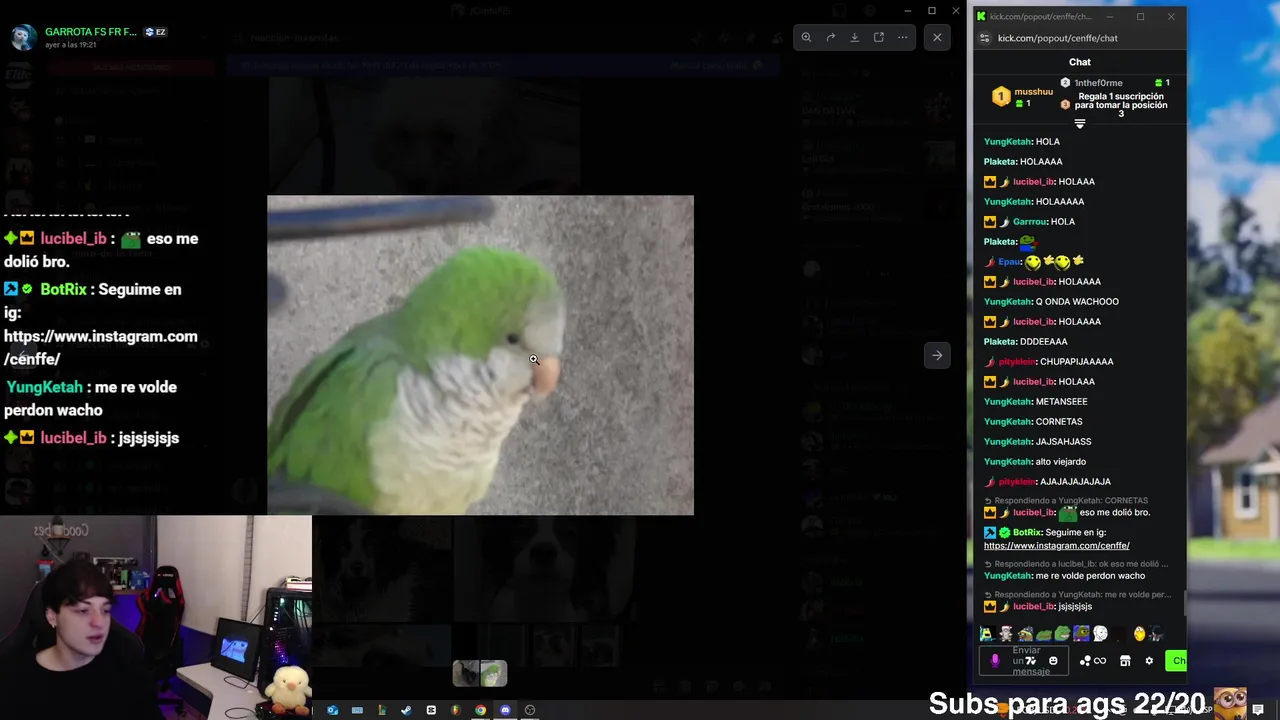
Task: Click musshuu top gifter entry
Action: click(x=1023, y=97)
